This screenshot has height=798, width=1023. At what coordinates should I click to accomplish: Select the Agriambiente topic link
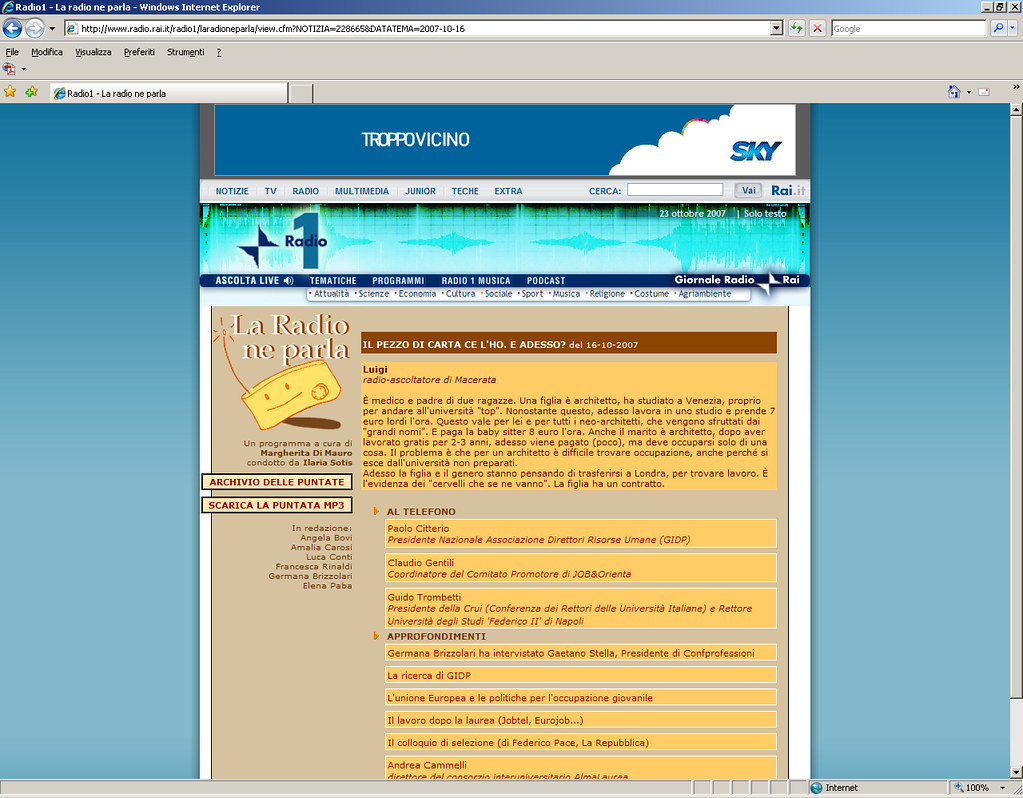pyautogui.click(x=705, y=294)
